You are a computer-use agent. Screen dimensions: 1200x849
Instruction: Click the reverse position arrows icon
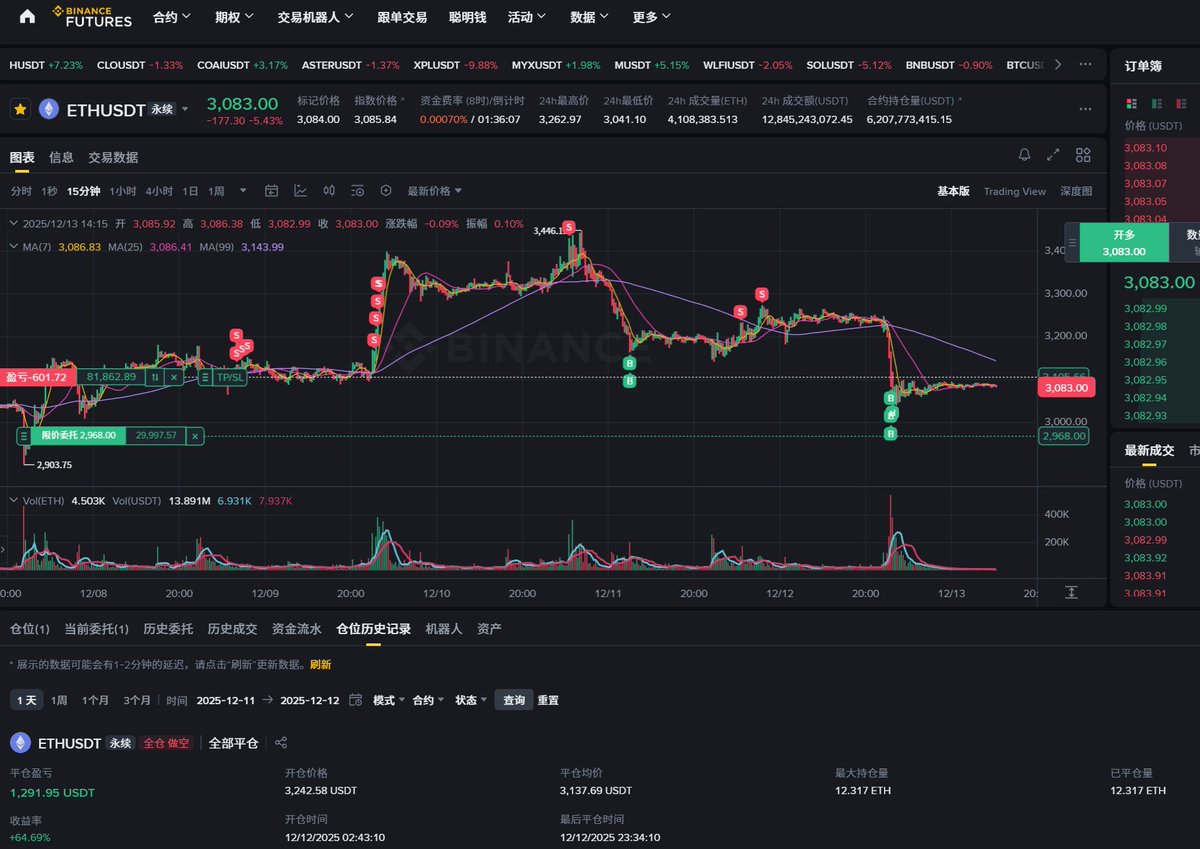[x=154, y=377]
